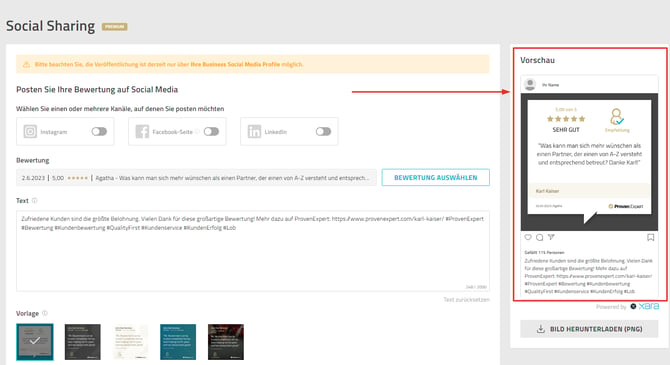Image resolution: width=670 pixels, height=365 pixels.
Task: Click the comment bubble icon in preview
Action: click(540, 237)
